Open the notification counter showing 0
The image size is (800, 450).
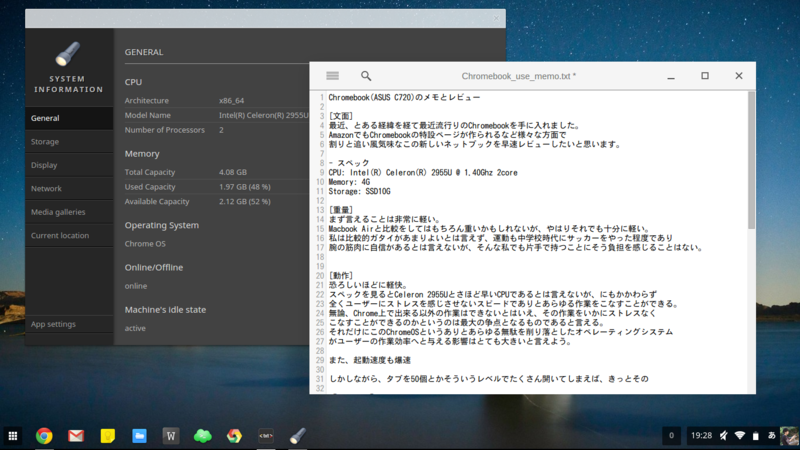point(671,436)
